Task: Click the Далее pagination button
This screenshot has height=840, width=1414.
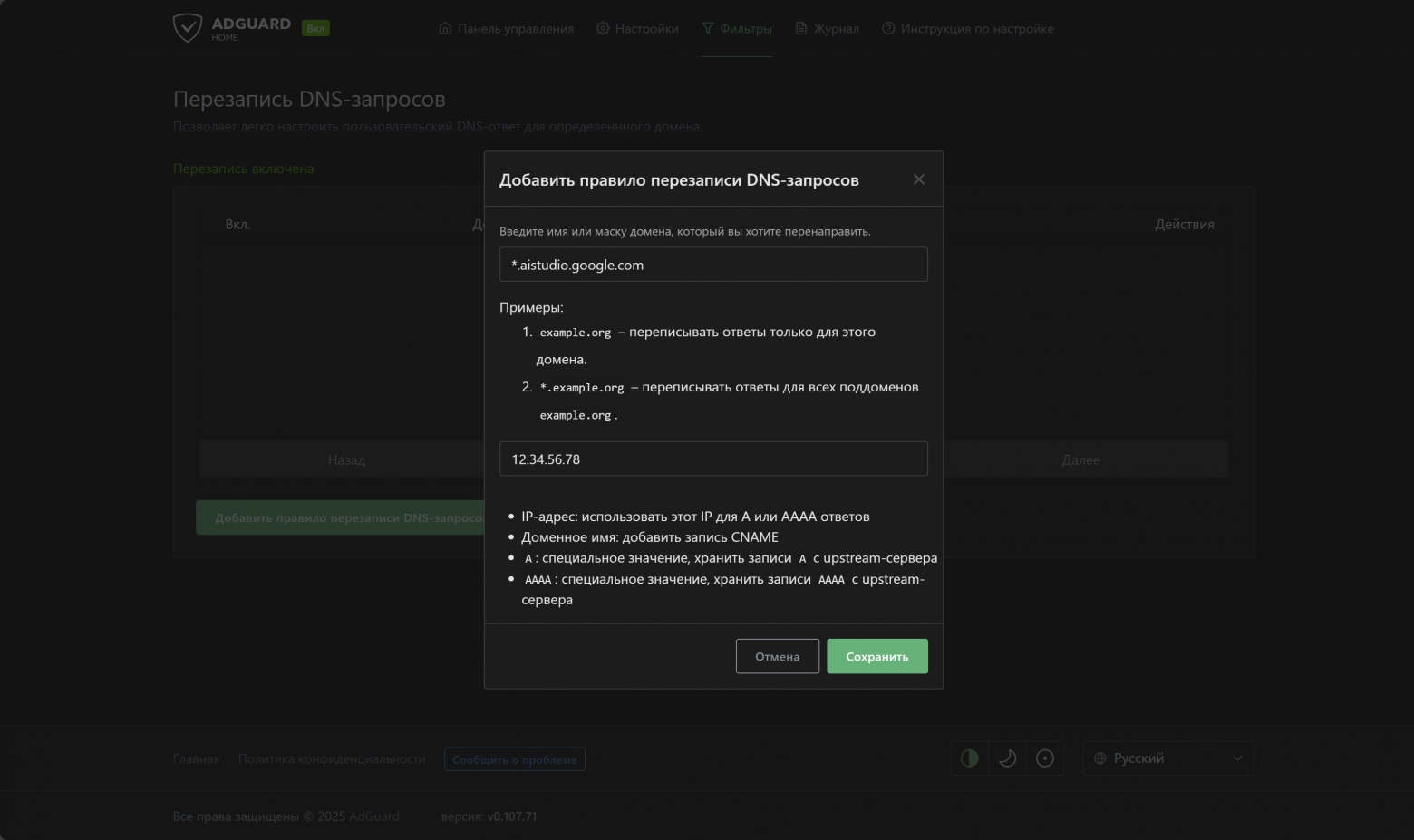Action: (1080, 459)
